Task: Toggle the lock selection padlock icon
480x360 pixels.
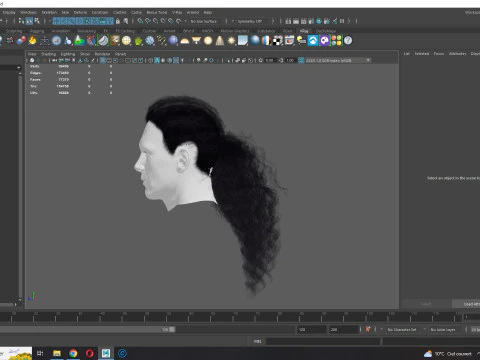Action: pos(118,21)
